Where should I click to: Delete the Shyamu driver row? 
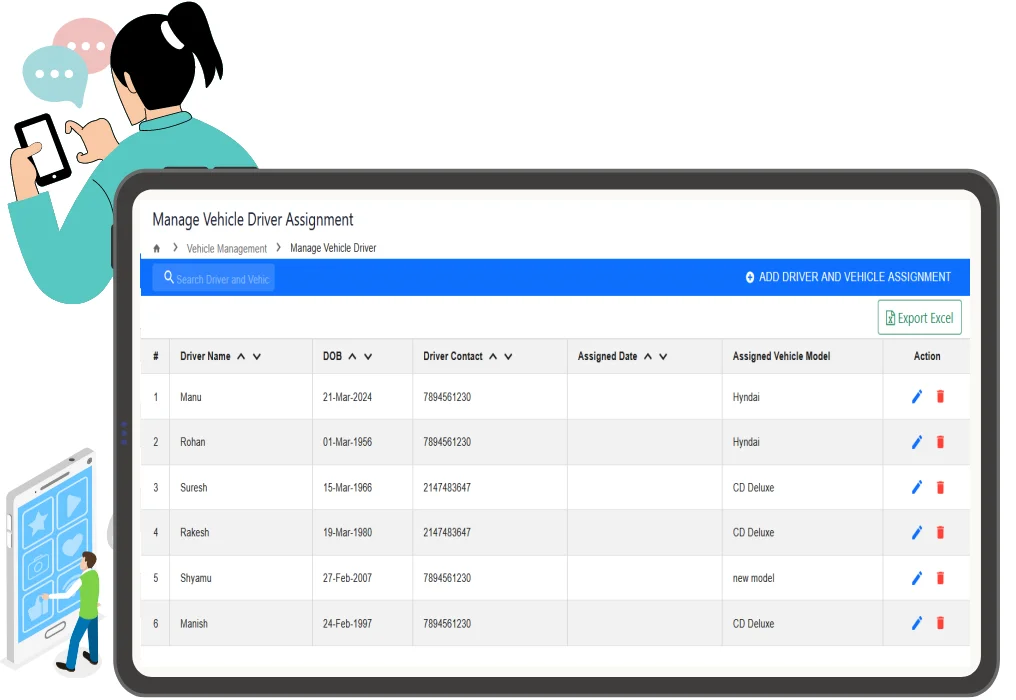coord(940,578)
